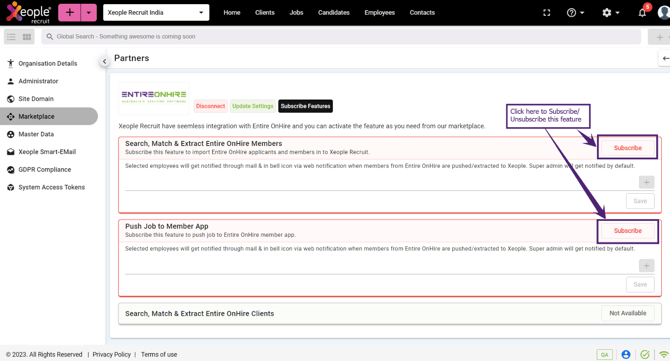Click the Subscribe Features button
The height and width of the screenshot is (361, 670).
[x=306, y=106]
